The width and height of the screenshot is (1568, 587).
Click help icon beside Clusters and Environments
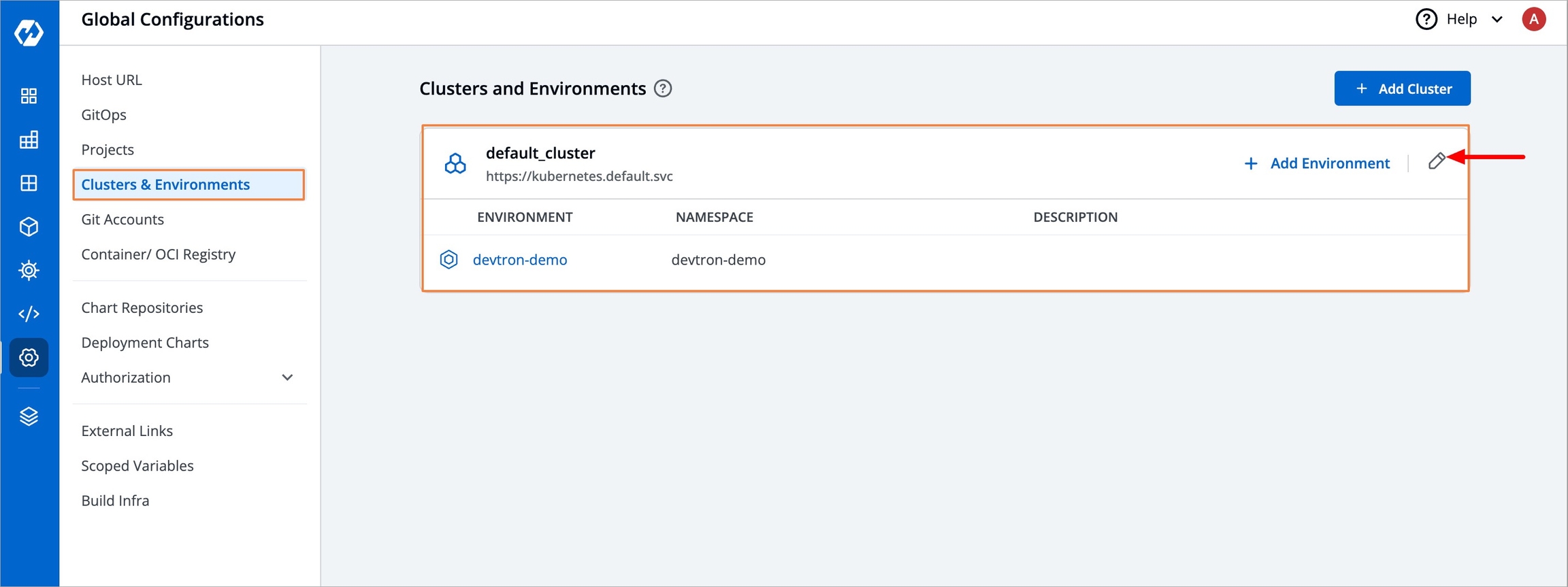coord(662,89)
